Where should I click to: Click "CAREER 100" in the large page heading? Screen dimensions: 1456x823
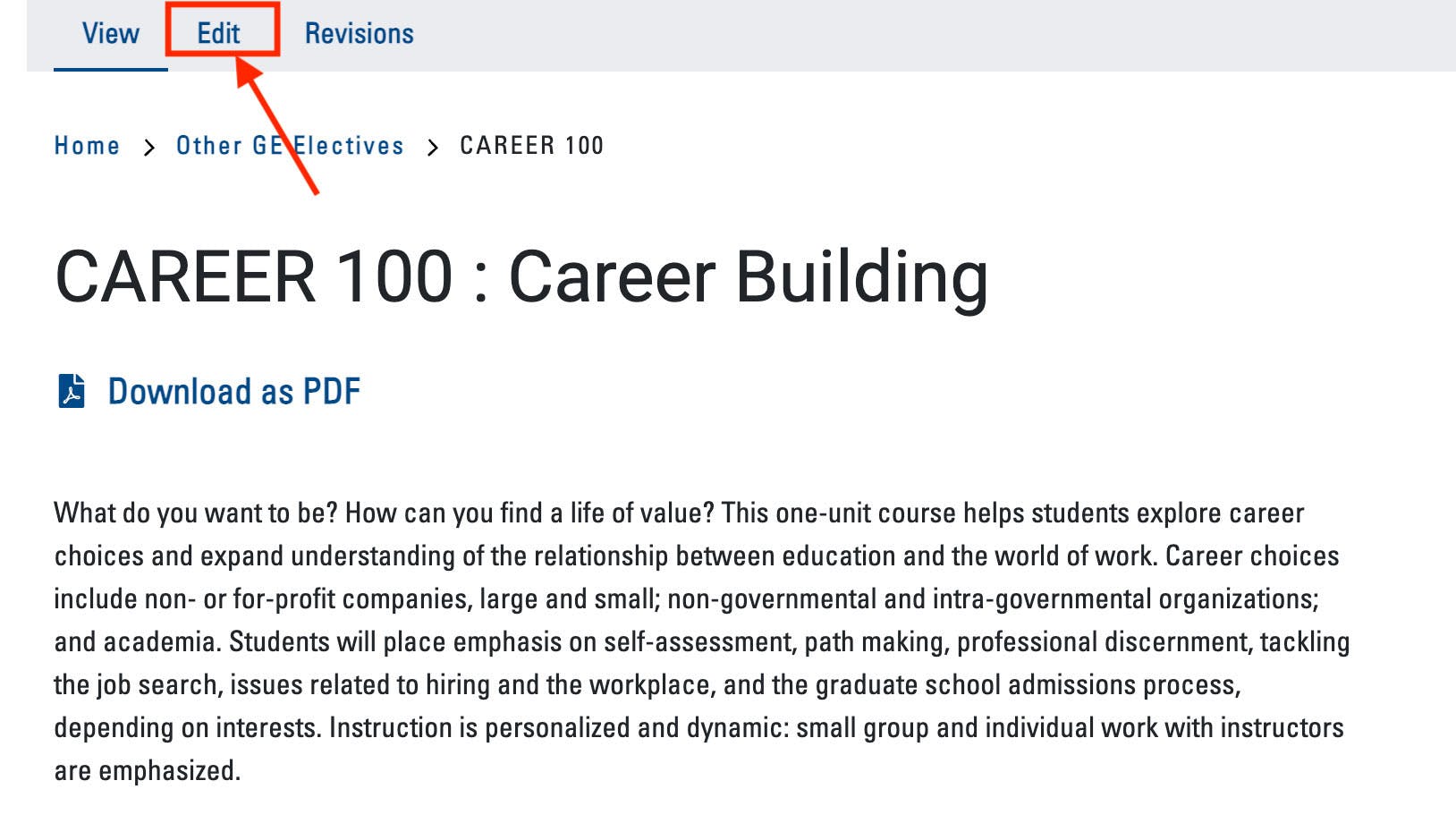click(x=254, y=277)
